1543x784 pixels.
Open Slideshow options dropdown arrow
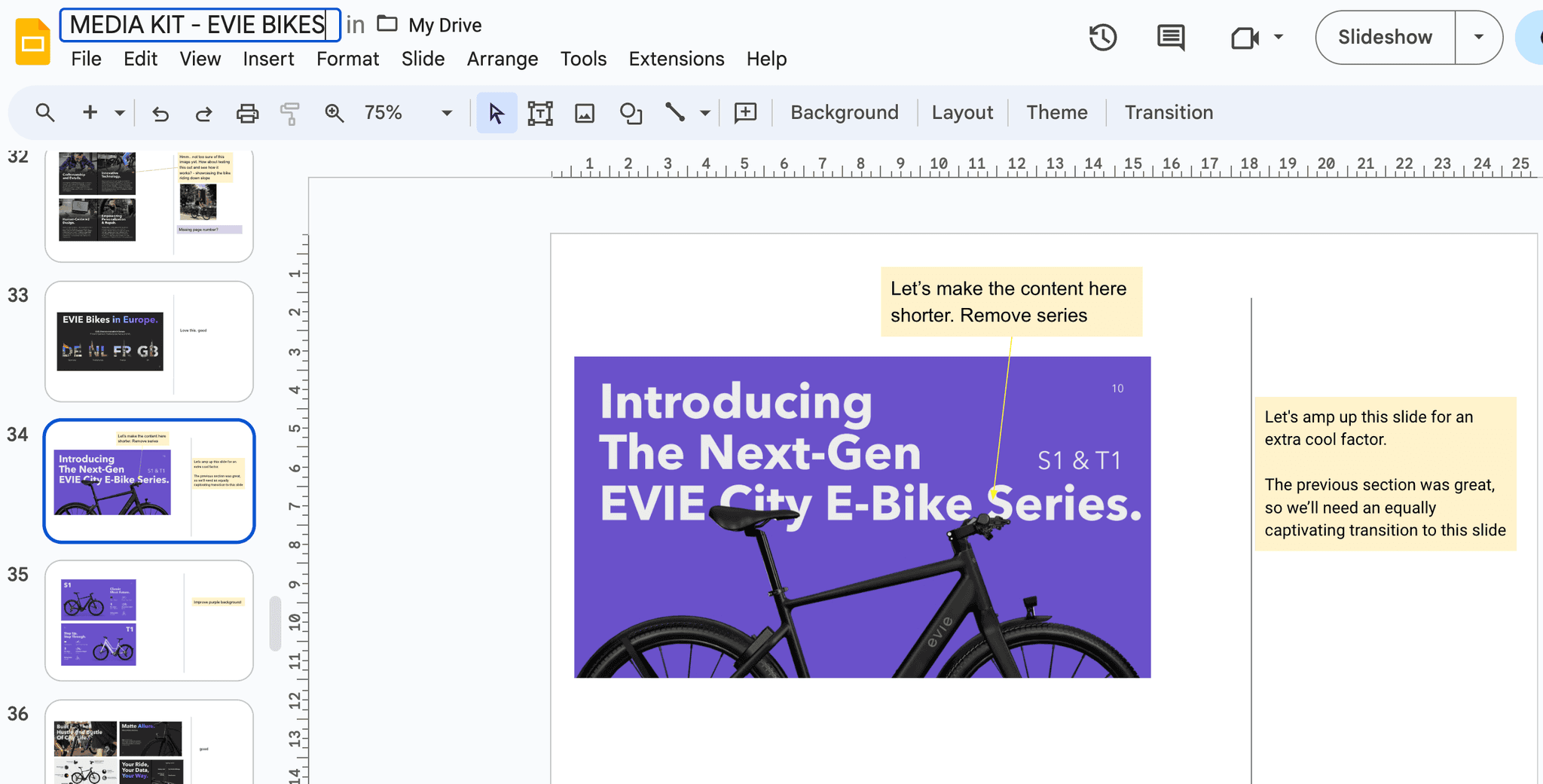1478,37
